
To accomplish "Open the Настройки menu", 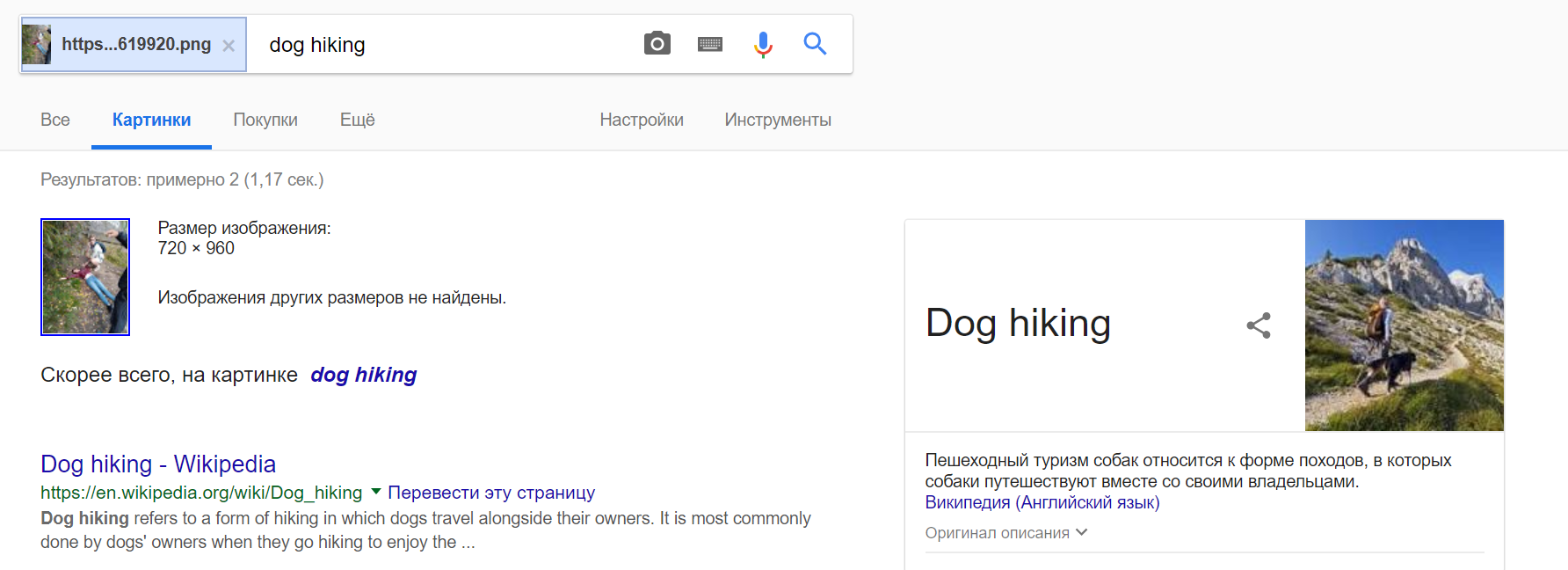I will click(x=642, y=120).
